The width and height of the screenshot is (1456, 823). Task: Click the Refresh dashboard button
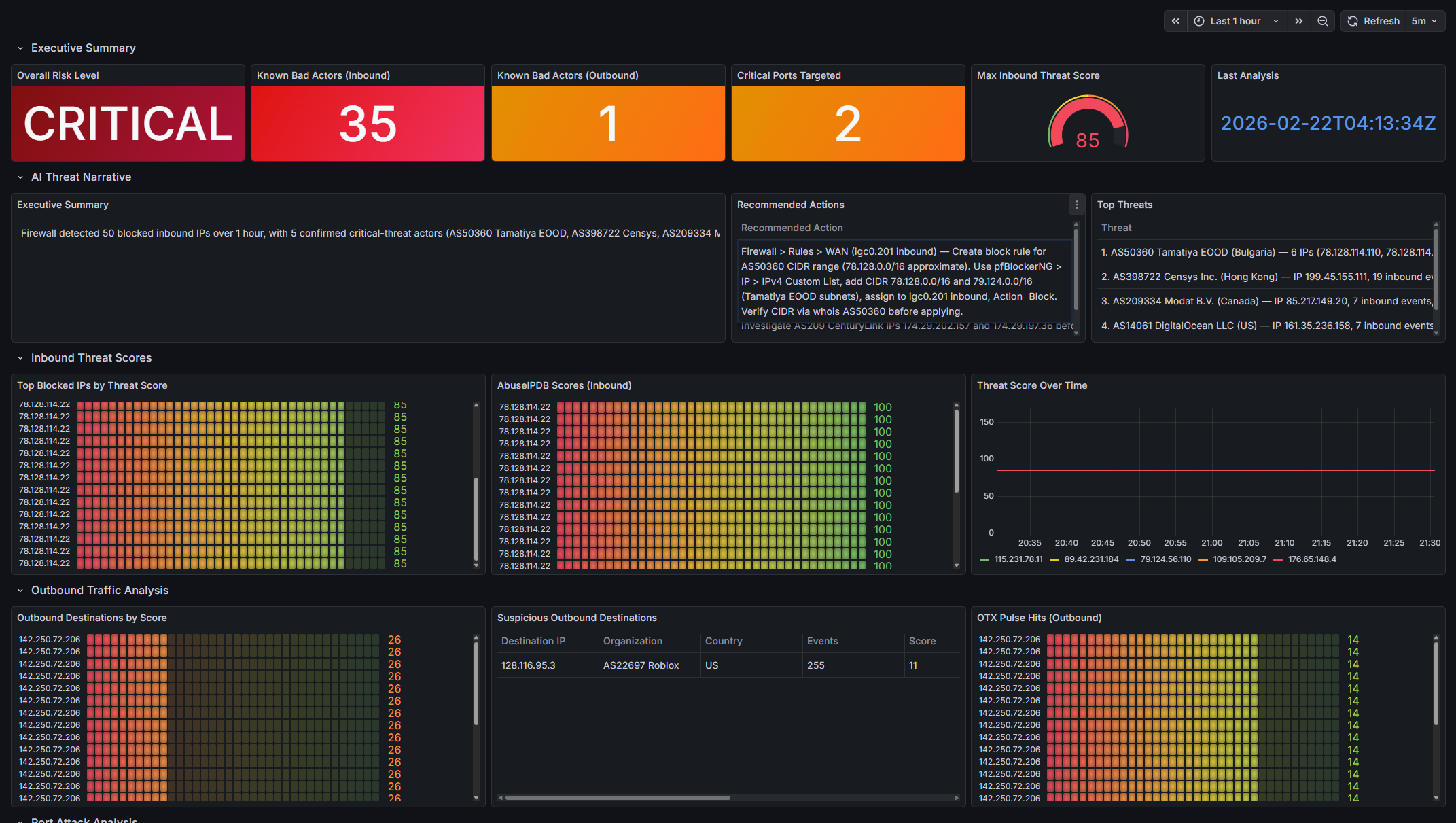click(x=1374, y=21)
